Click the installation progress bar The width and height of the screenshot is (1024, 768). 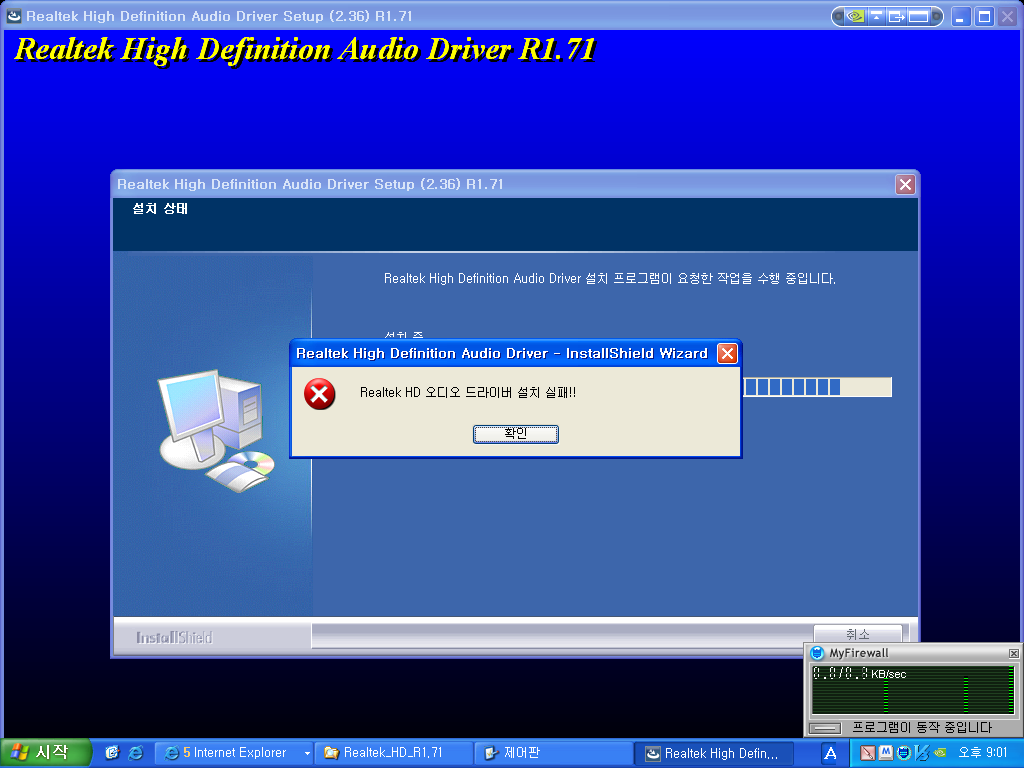coord(817,387)
